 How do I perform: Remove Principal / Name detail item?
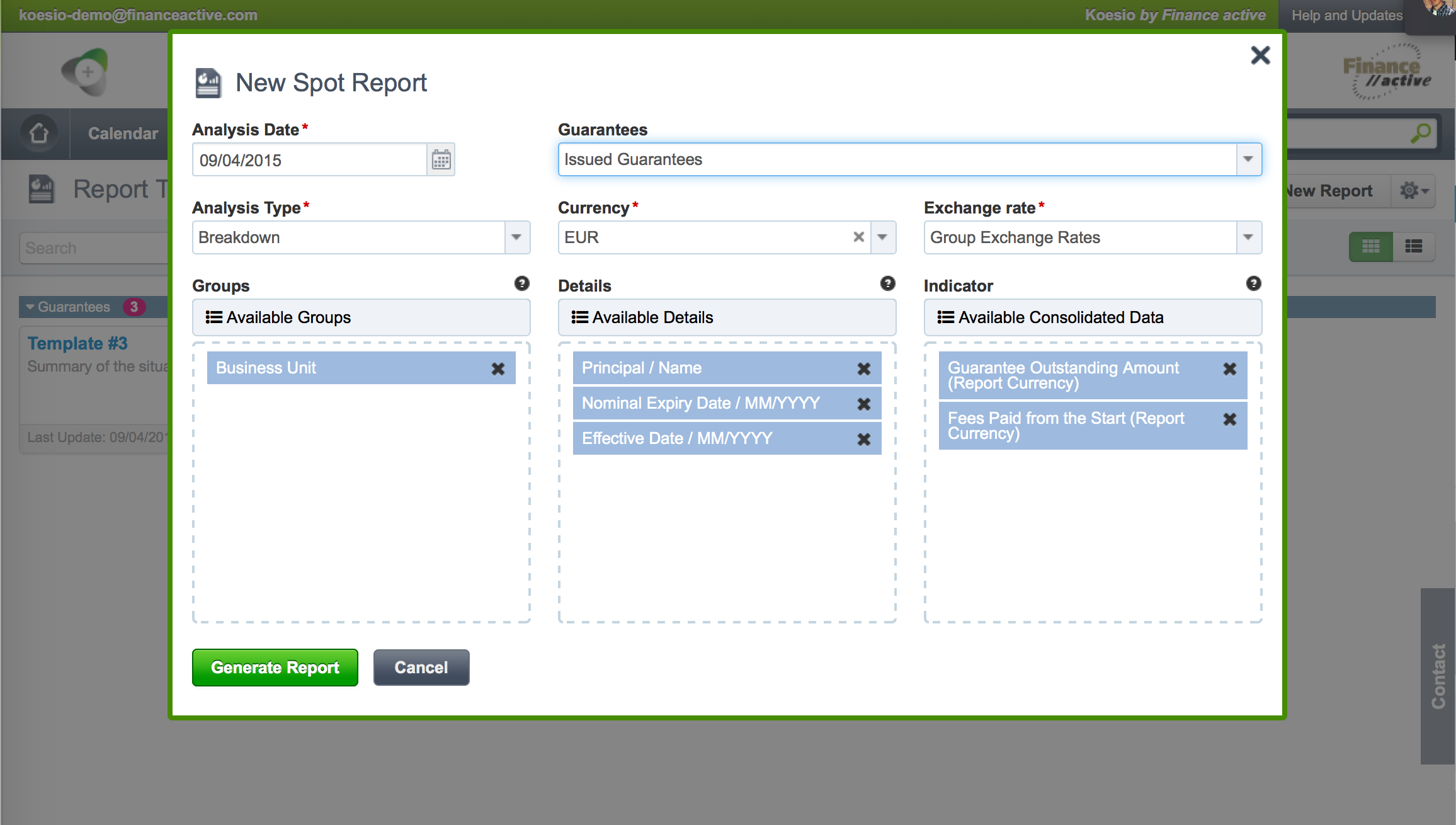[x=863, y=369]
